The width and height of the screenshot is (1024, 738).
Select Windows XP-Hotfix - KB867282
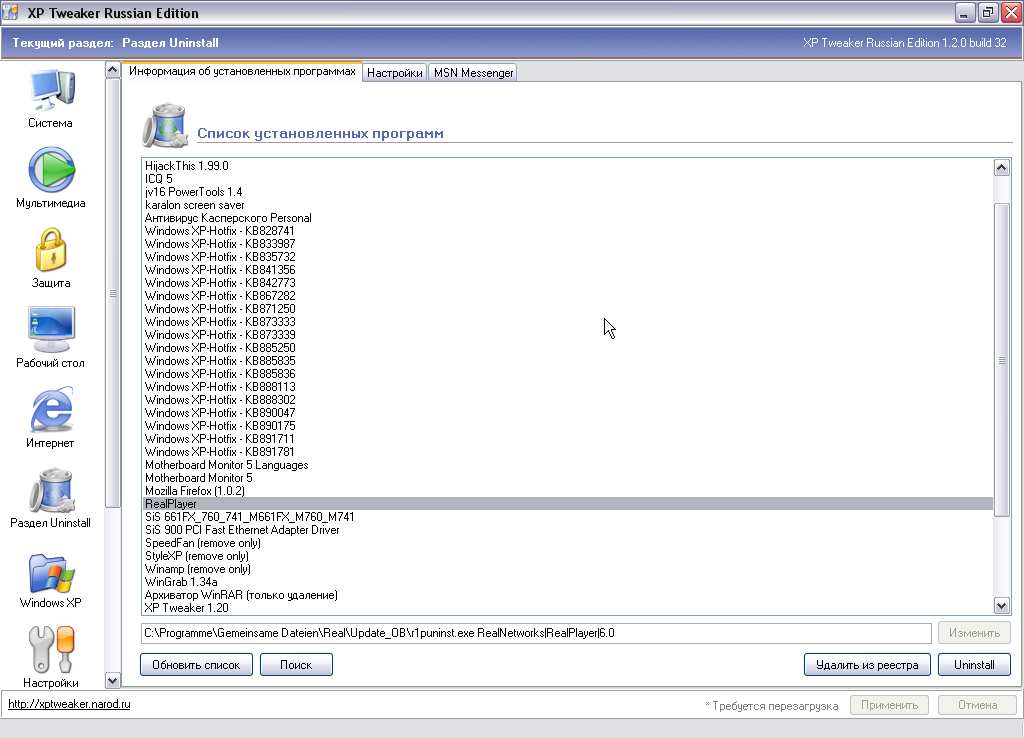pyautogui.click(x=567, y=296)
